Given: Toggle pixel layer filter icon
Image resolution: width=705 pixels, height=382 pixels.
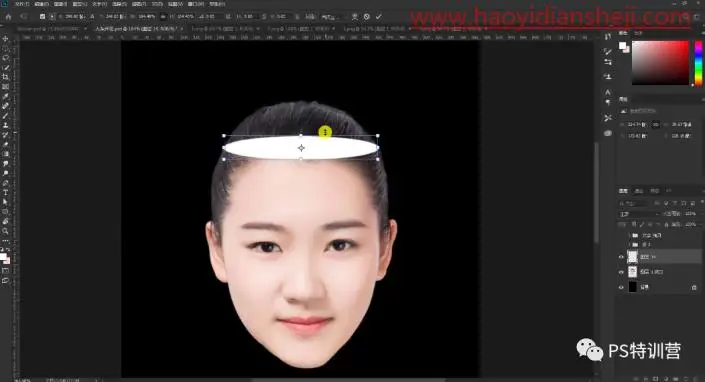Looking at the screenshot, I should coord(657,204).
